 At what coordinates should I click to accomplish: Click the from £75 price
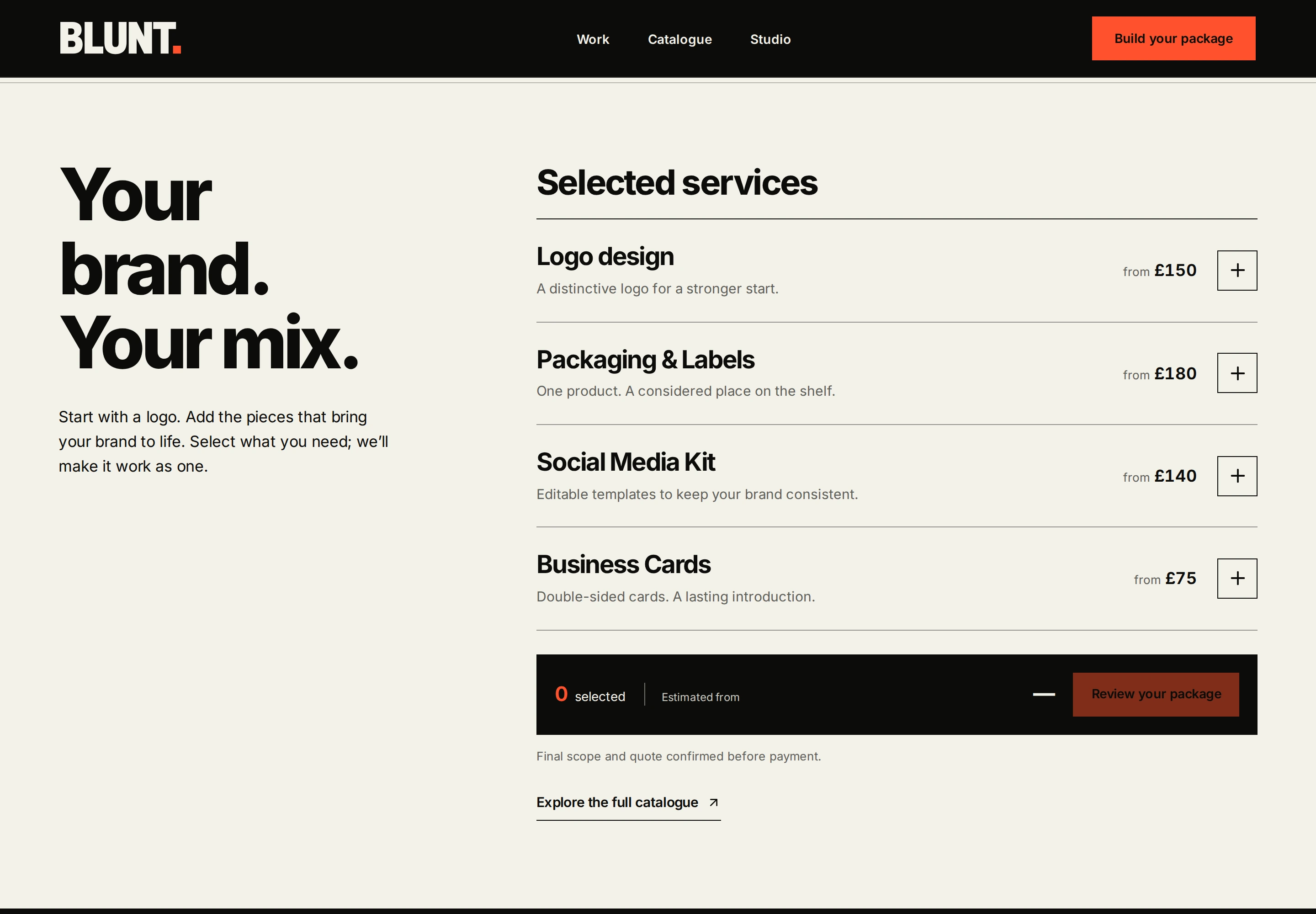coord(1165,579)
